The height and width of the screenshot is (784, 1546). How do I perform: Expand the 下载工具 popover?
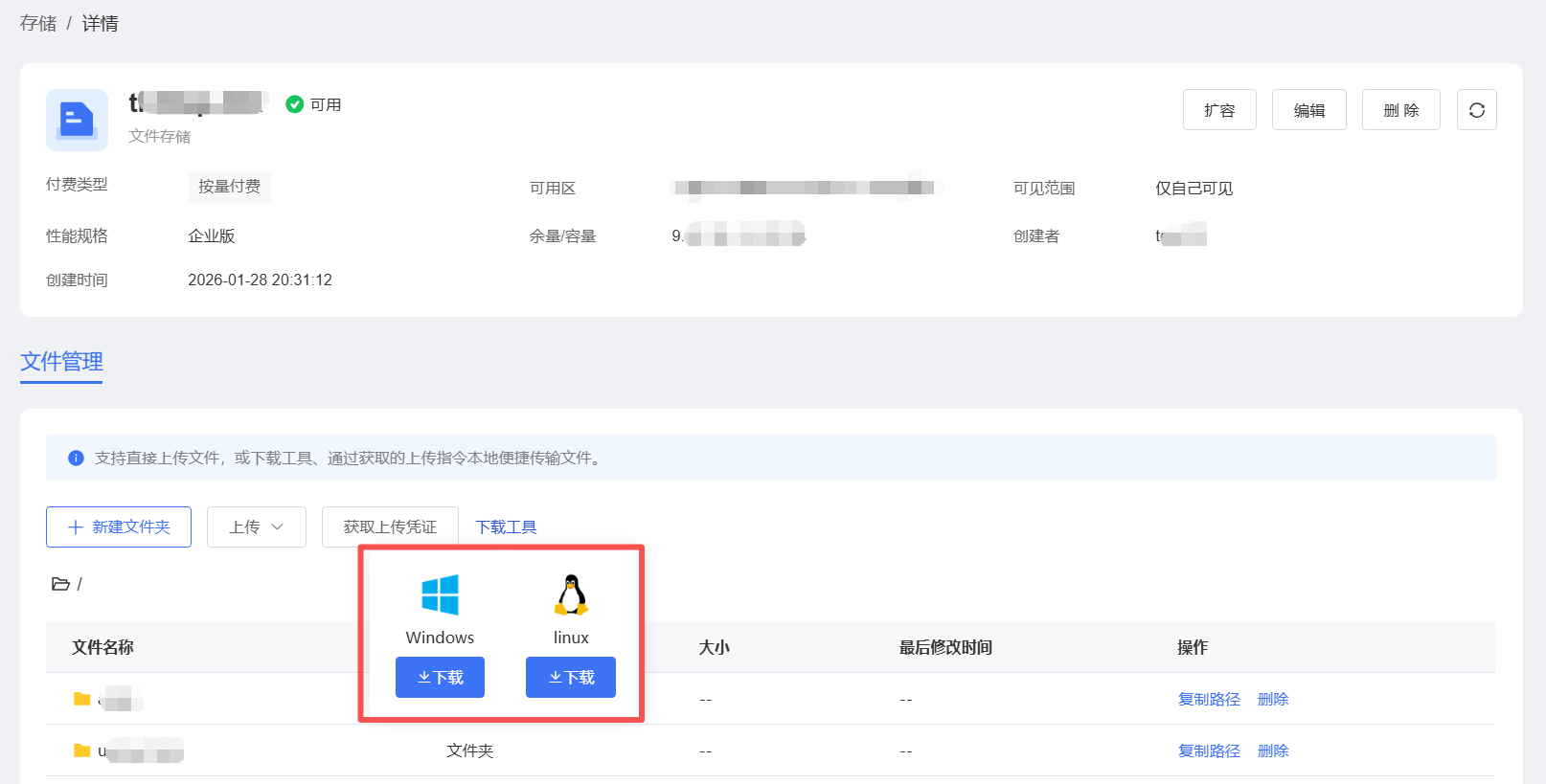506,526
